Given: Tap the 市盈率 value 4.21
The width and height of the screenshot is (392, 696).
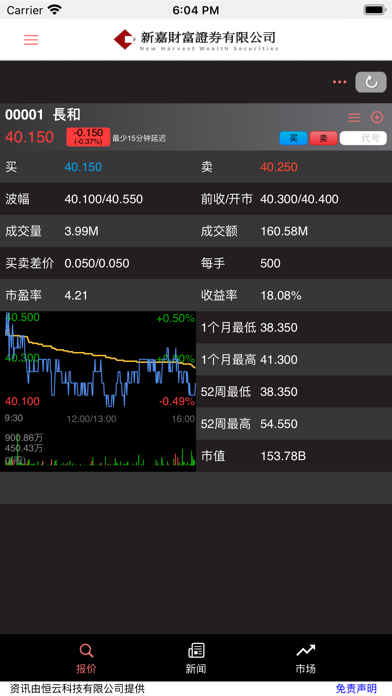Looking at the screenshot, I should (x=76, y=296).
